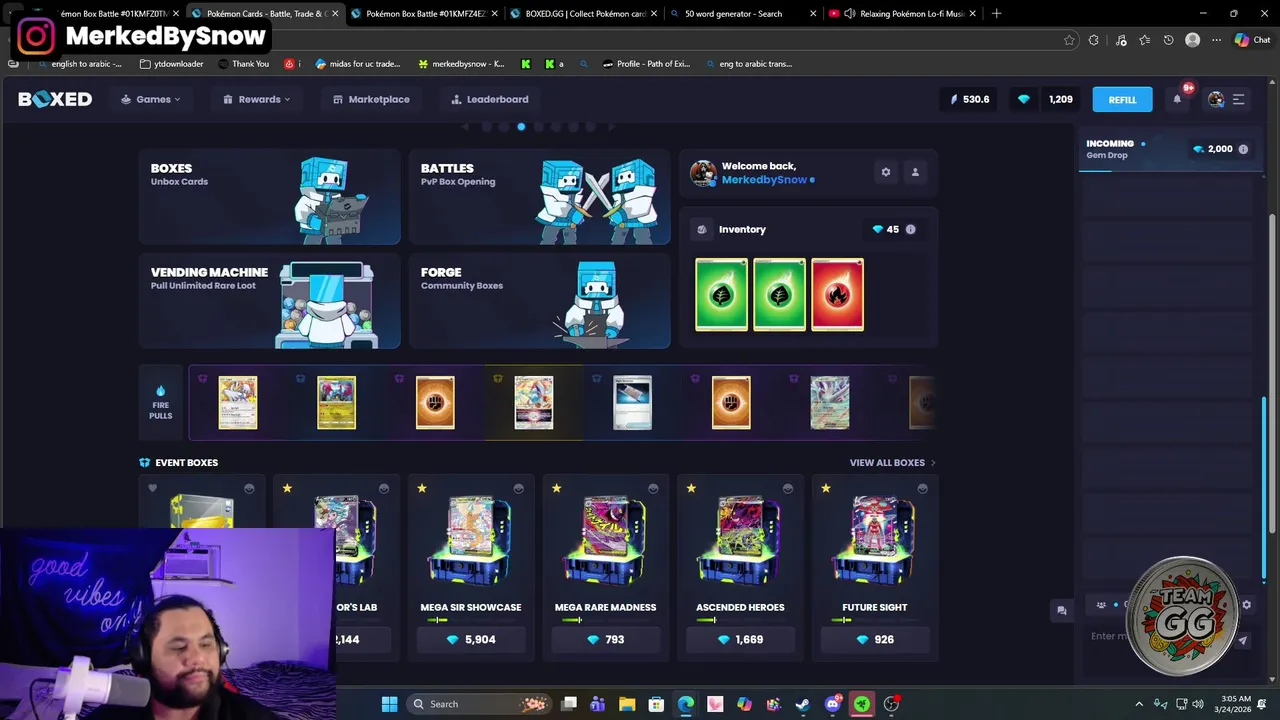This screenshot has height=720, width=1280.
Task: Open the Leaderboard page
Action: click(490, 99)
